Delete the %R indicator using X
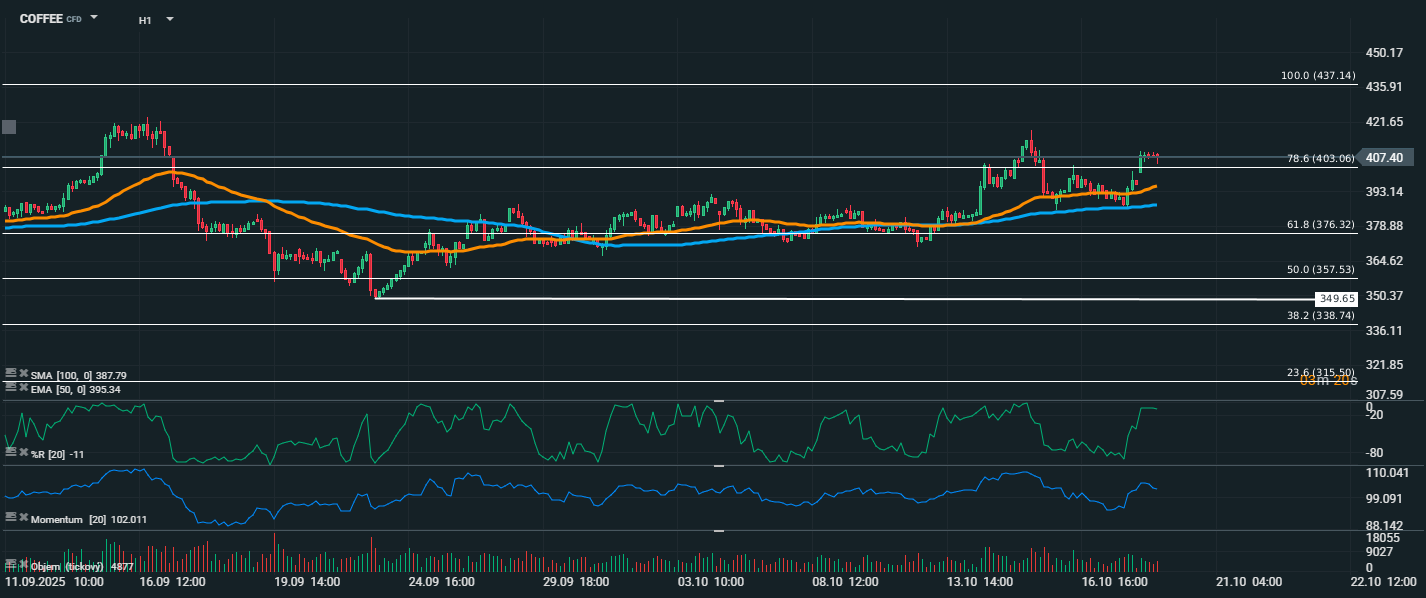This screenshot has width=1426, height=598. point(23,453)
